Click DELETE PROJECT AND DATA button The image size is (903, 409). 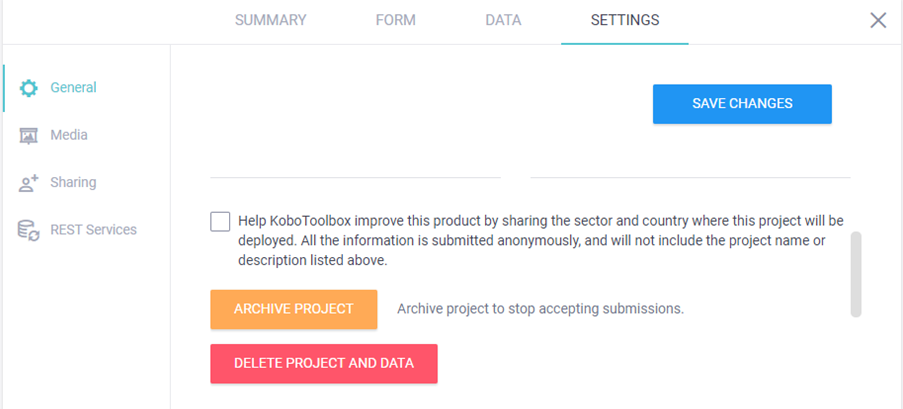(x=323, y=363)
